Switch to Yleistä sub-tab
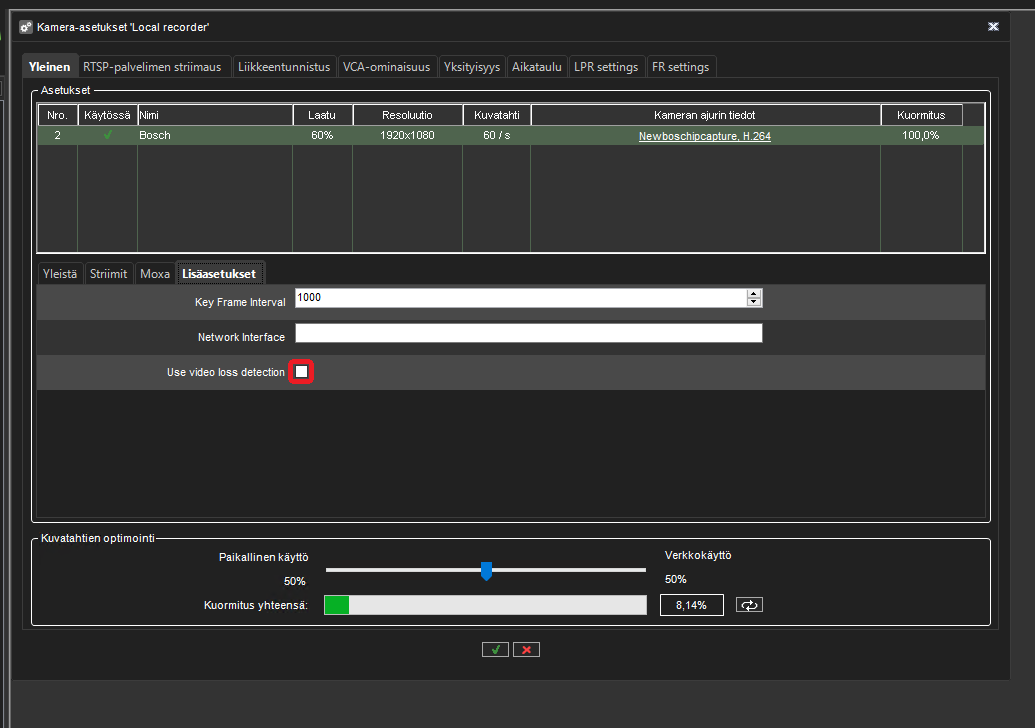 click(x=60, y=273)
